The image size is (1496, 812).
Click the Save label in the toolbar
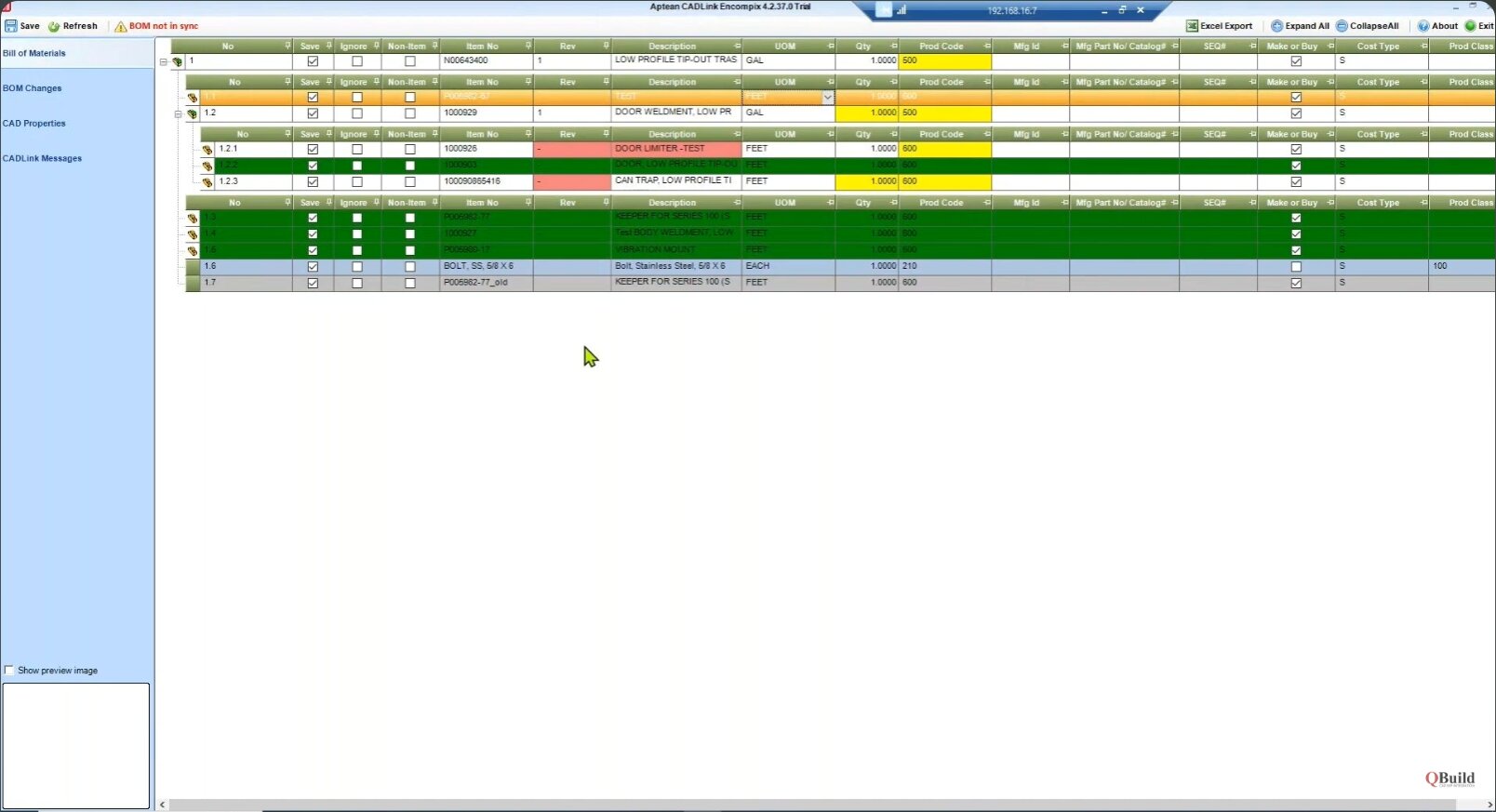[x=30, y=26]
